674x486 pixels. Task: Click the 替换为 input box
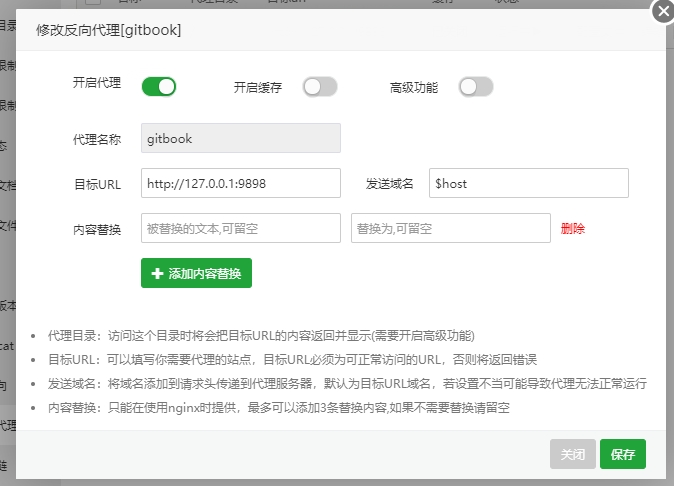(x=451, y=228)
